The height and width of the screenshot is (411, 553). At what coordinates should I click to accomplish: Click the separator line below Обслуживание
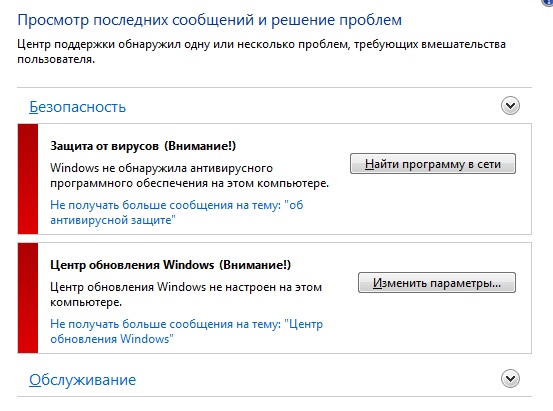(274, 397)
